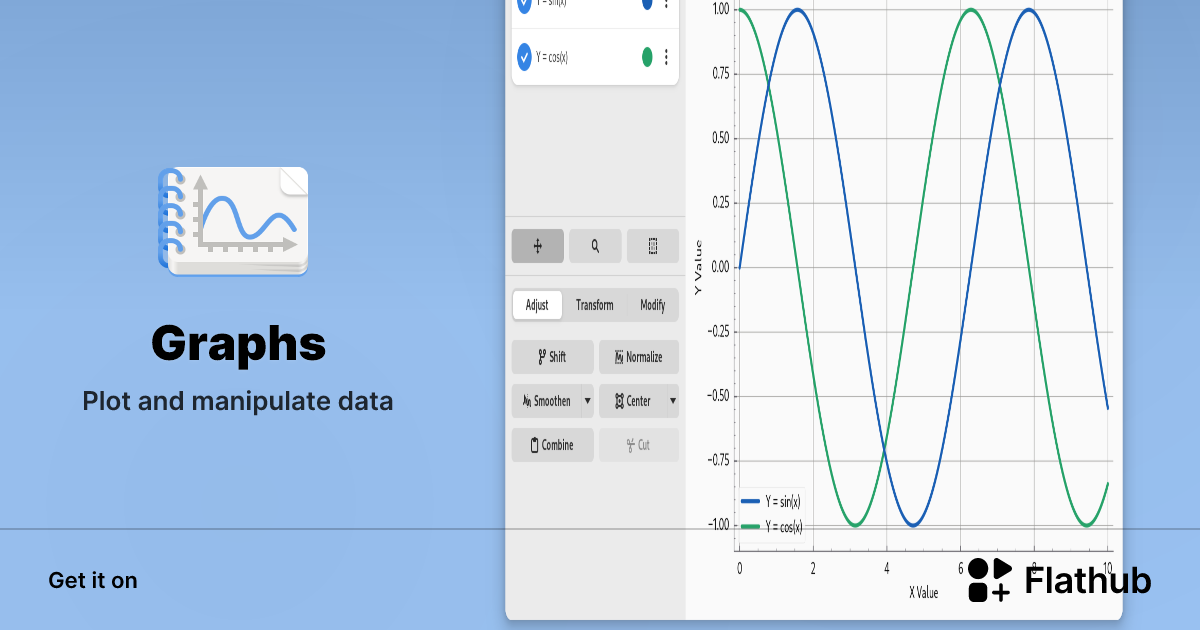Open the three-dot menu for Y = cos(x)

tap(666, 57)
